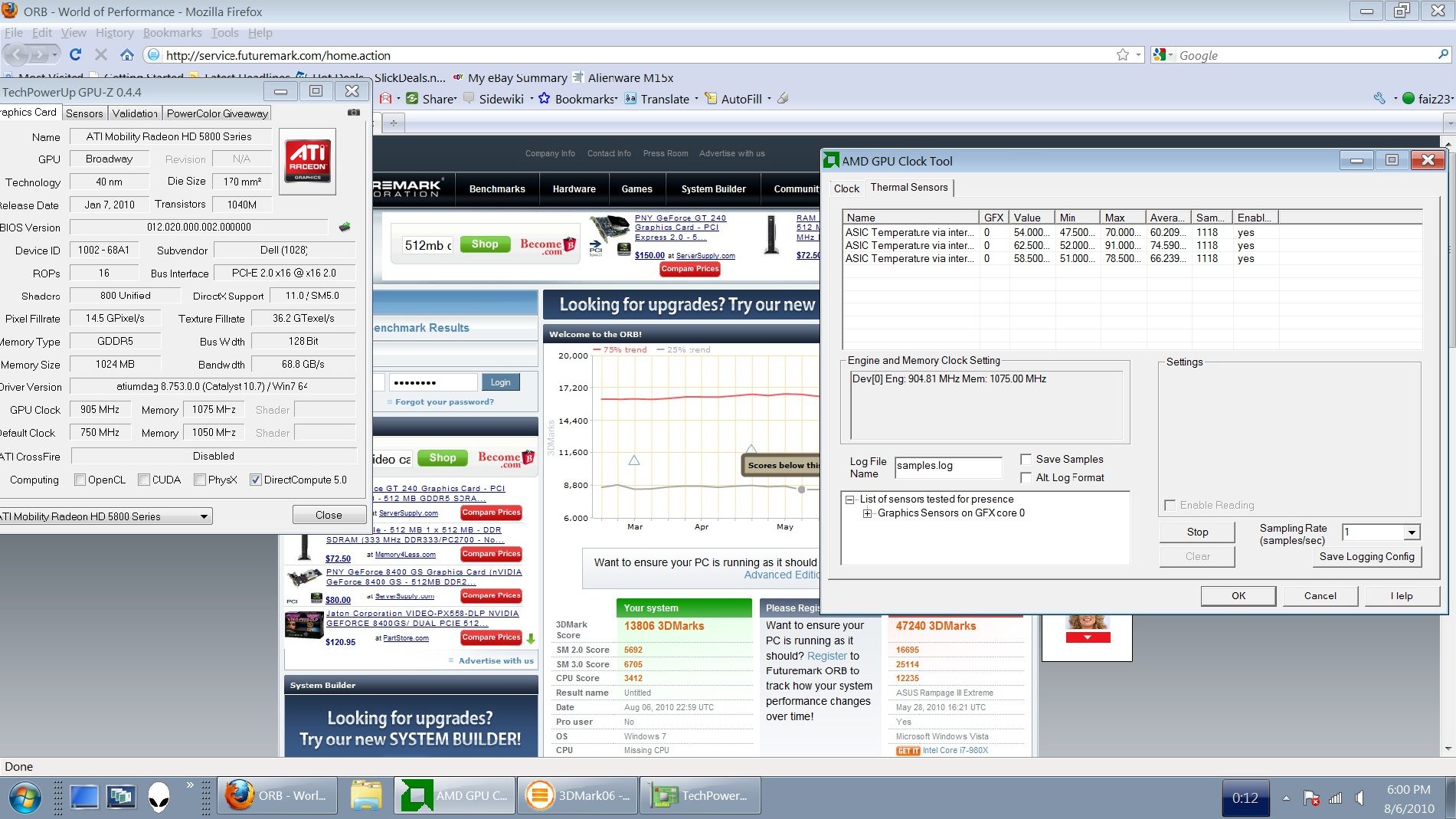
Task: Switch to the GPU-Z Validation tab
Action: point(135,113)
